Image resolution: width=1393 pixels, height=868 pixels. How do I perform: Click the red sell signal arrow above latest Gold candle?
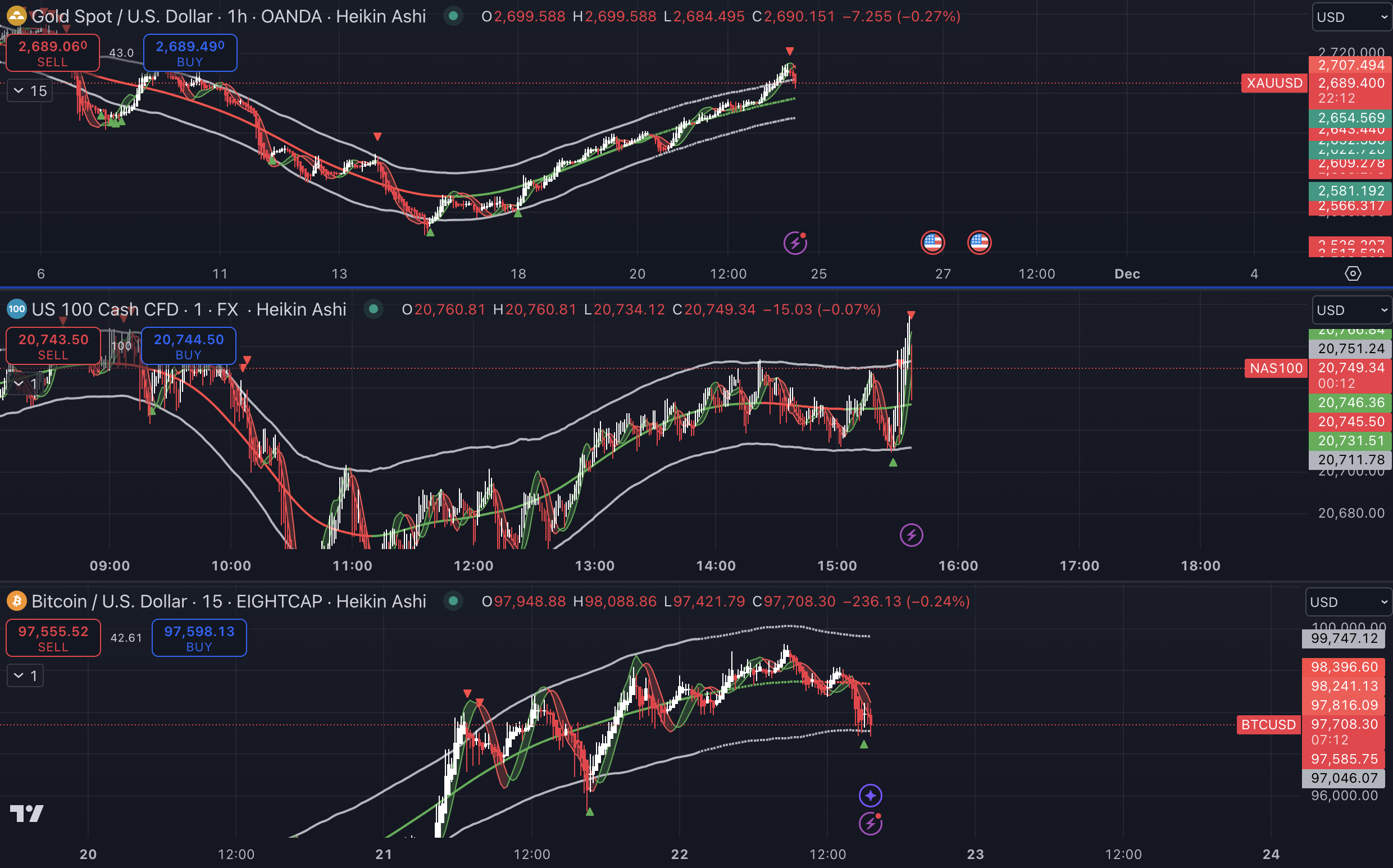pyautogui.click(x=790, y=51)
